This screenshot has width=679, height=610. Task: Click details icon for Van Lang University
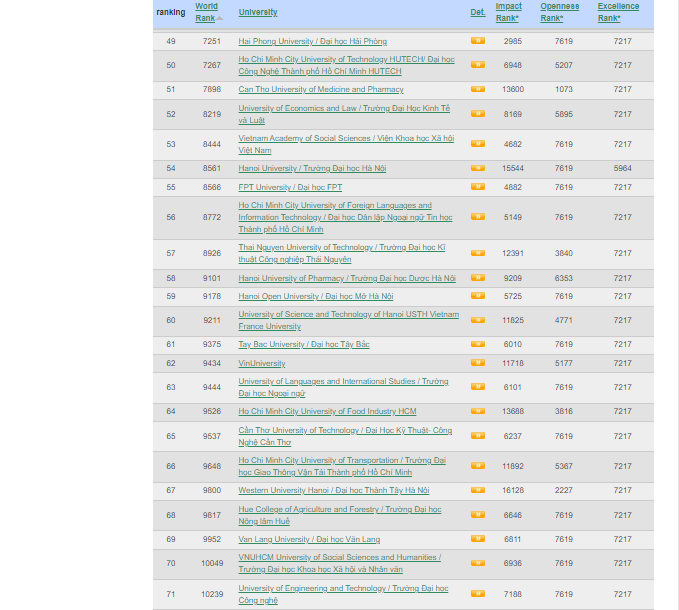[x=478, y=539]
